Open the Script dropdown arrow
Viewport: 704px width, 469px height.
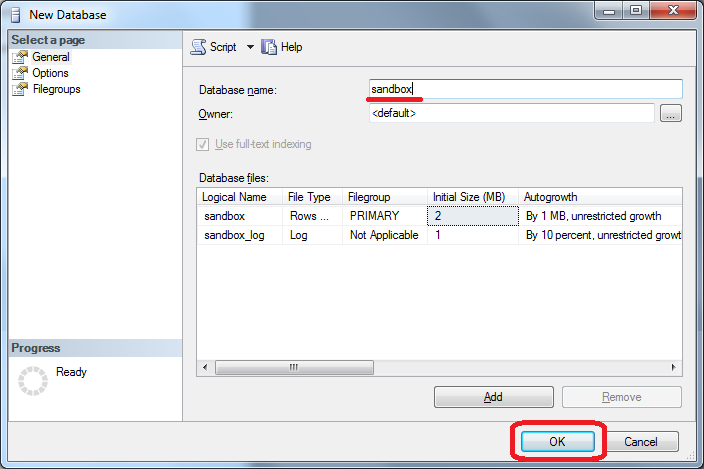coord(250,47)
